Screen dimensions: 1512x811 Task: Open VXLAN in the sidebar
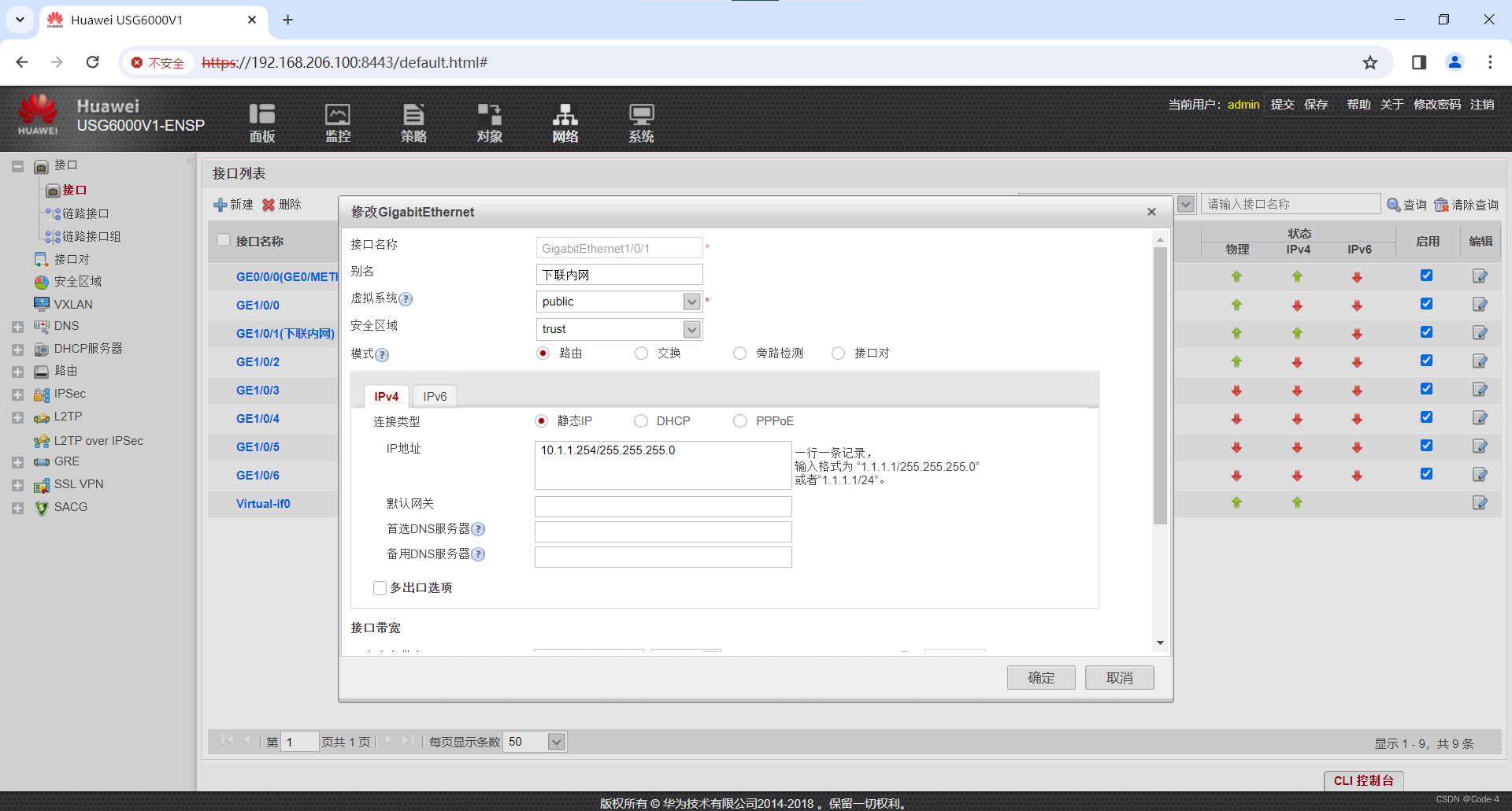[x=73, y=304]
